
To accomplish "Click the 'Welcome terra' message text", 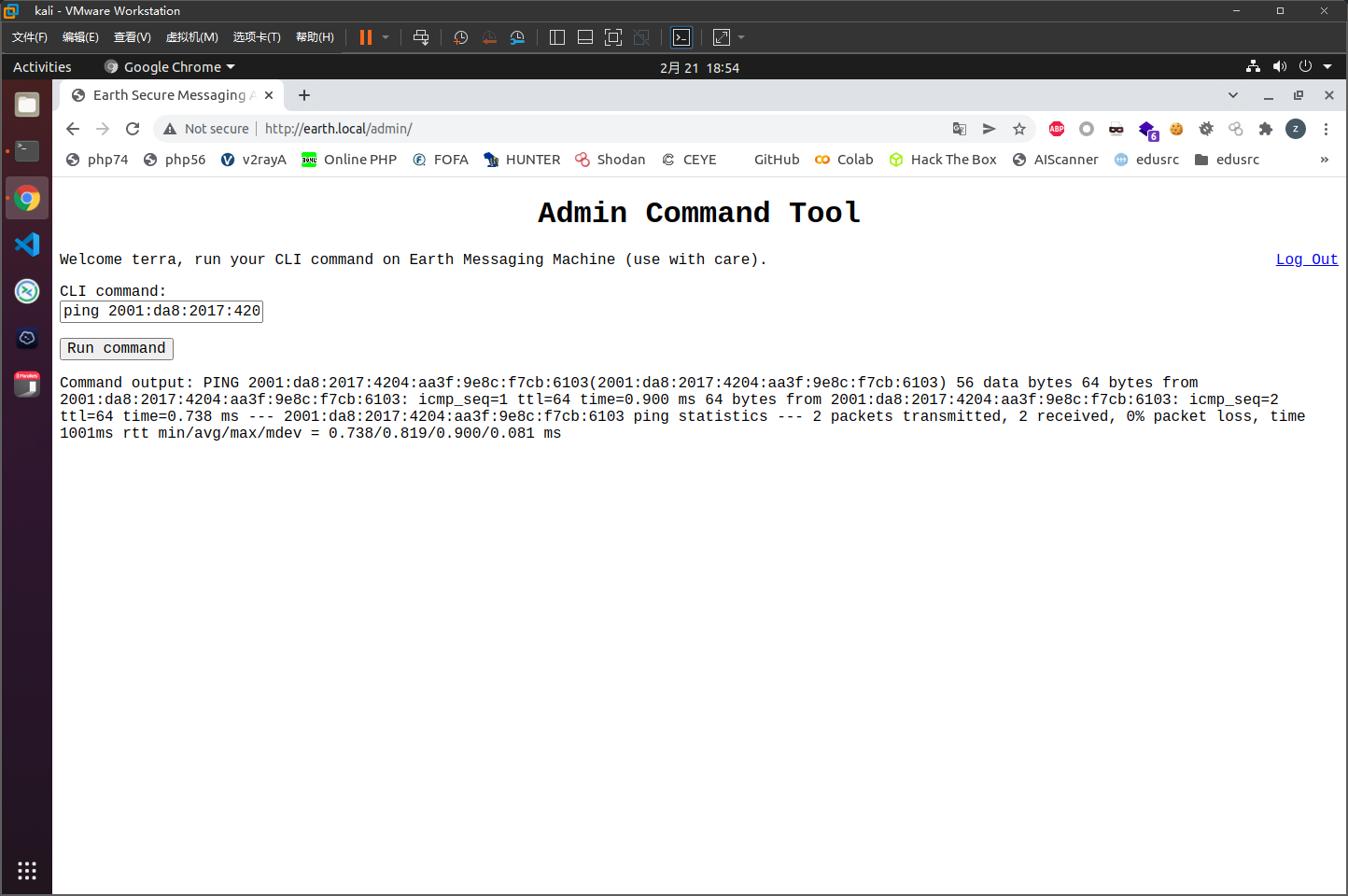I will pos(413,259).
